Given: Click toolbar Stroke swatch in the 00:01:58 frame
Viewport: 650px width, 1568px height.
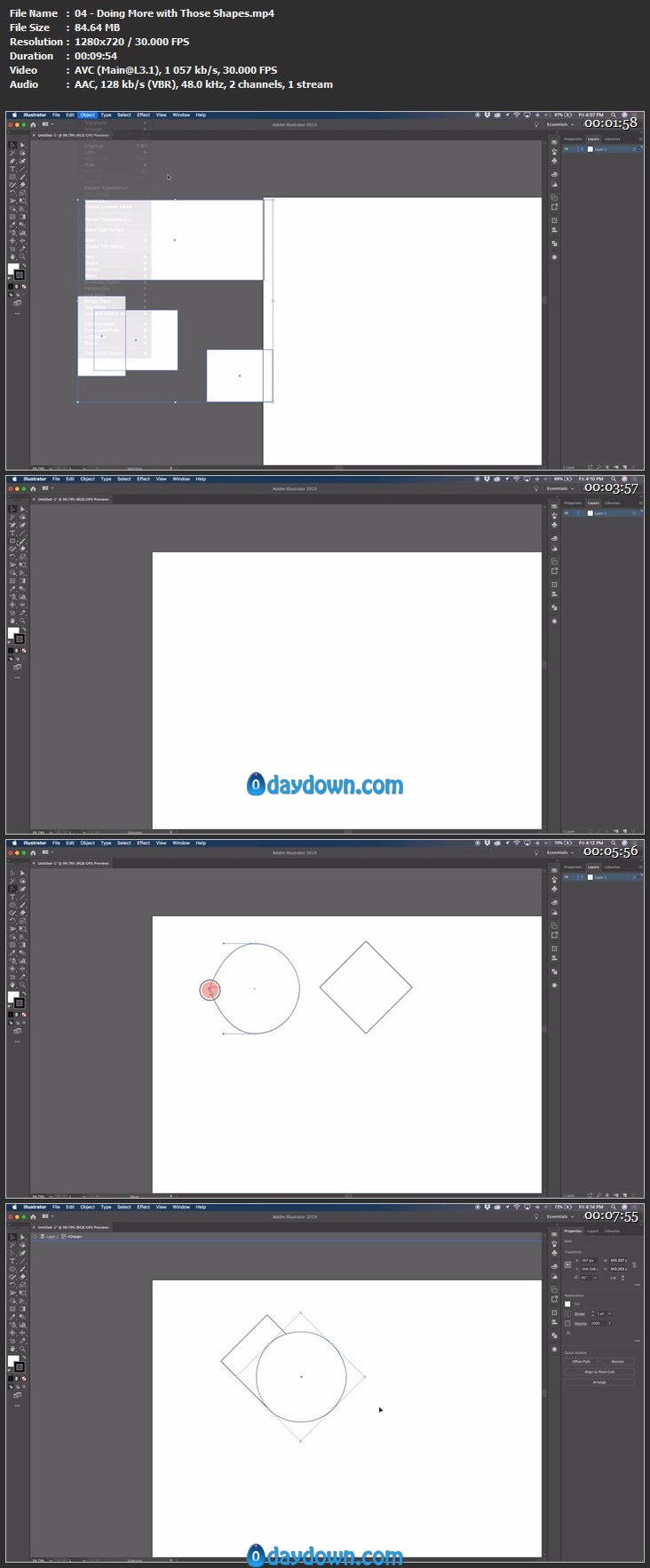Looking at the screenshot, I should click(20, 275).
